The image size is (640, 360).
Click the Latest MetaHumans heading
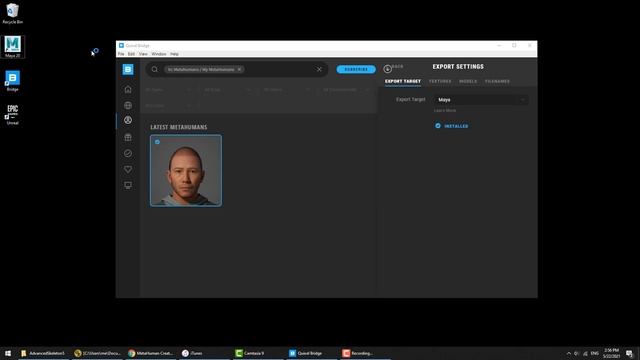(x=178, y=127)
